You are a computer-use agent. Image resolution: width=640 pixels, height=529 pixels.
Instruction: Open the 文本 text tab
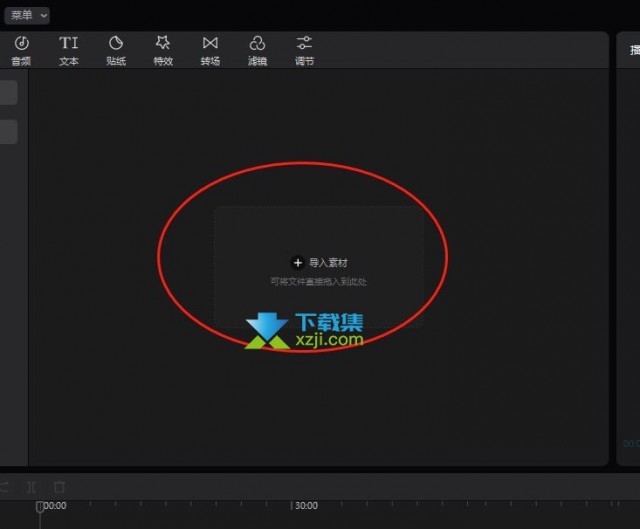[69, 51]
